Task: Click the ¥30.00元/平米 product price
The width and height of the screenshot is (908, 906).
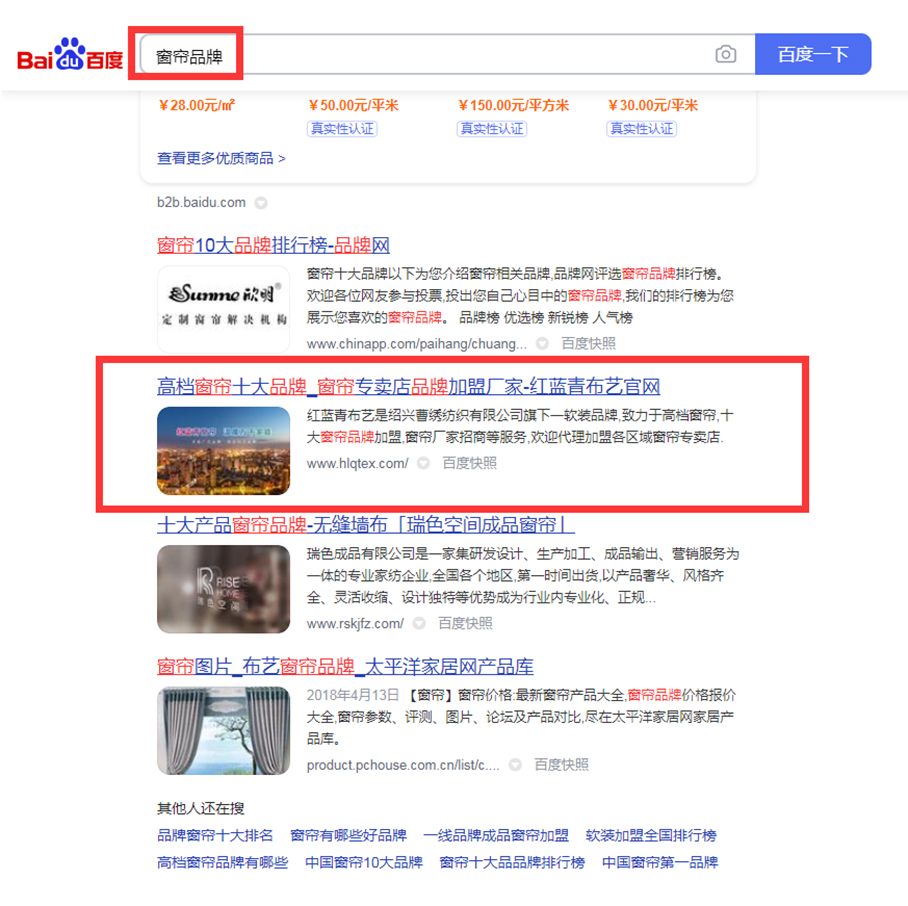Action: tap(653, 105)
